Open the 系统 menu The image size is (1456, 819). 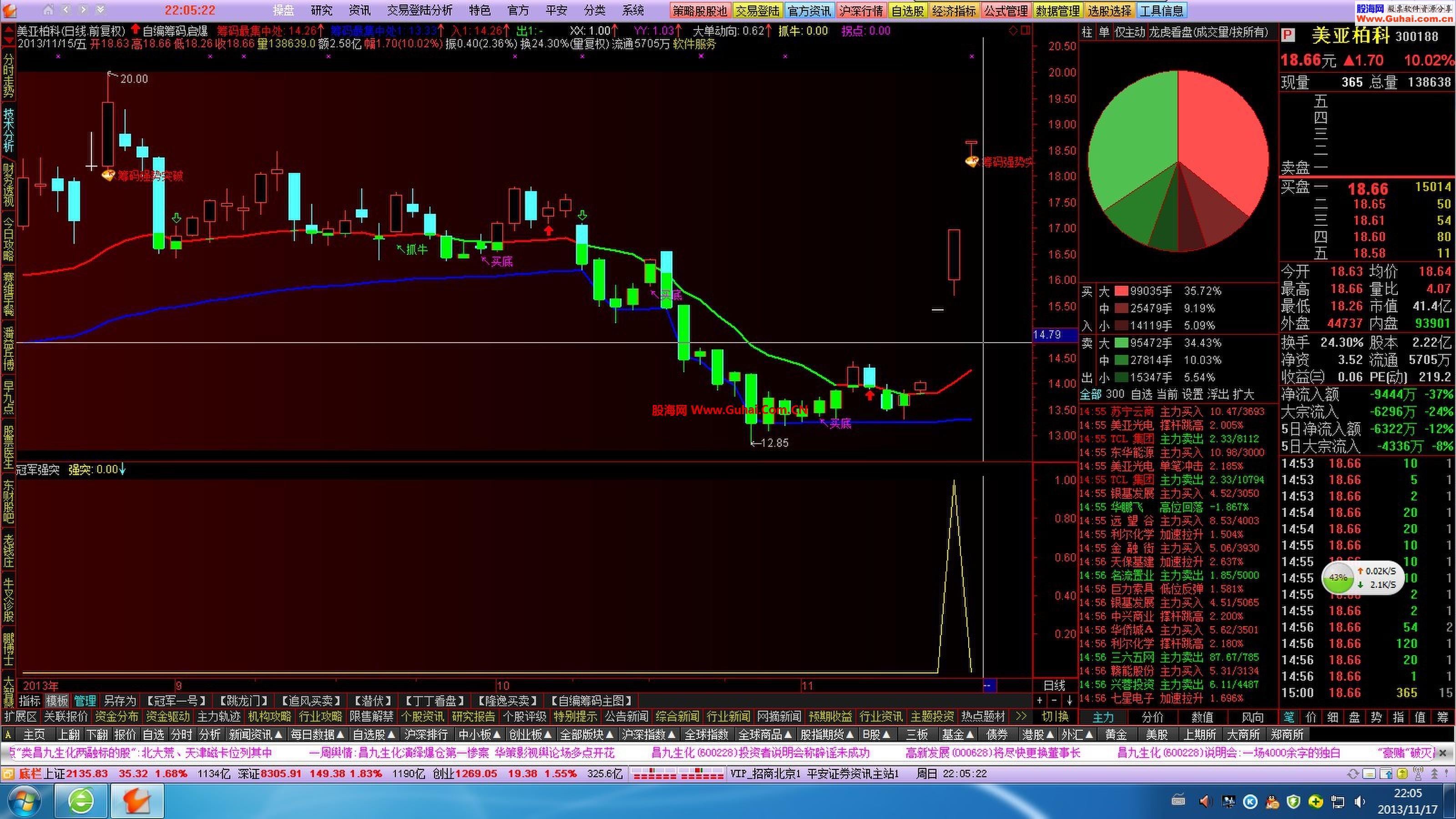tap(633, 10)
